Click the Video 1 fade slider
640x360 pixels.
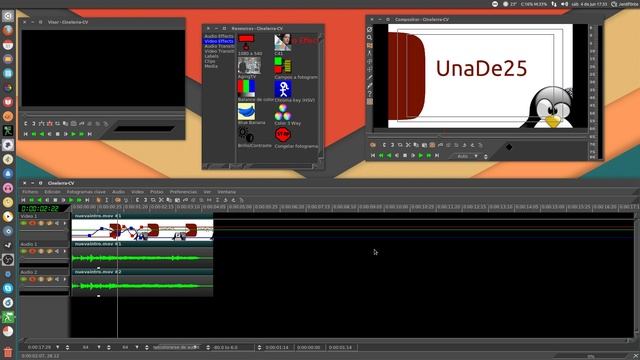click(44, 231)
